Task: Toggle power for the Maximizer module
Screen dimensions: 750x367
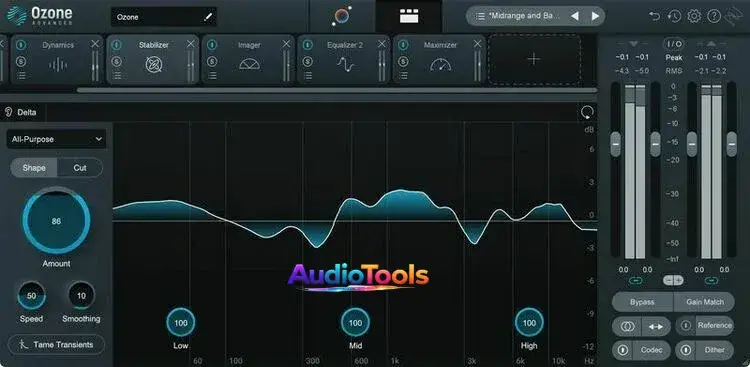Action: [403, 45]
